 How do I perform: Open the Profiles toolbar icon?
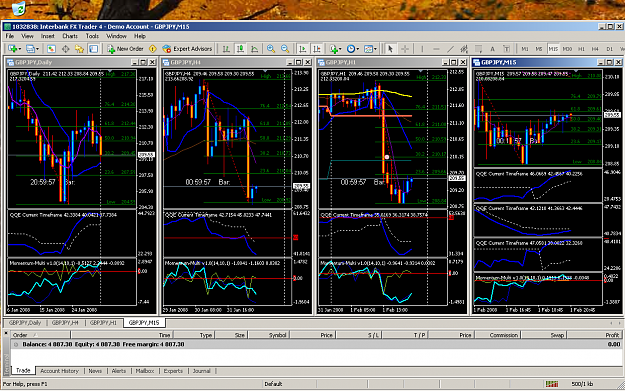[30, 49]
